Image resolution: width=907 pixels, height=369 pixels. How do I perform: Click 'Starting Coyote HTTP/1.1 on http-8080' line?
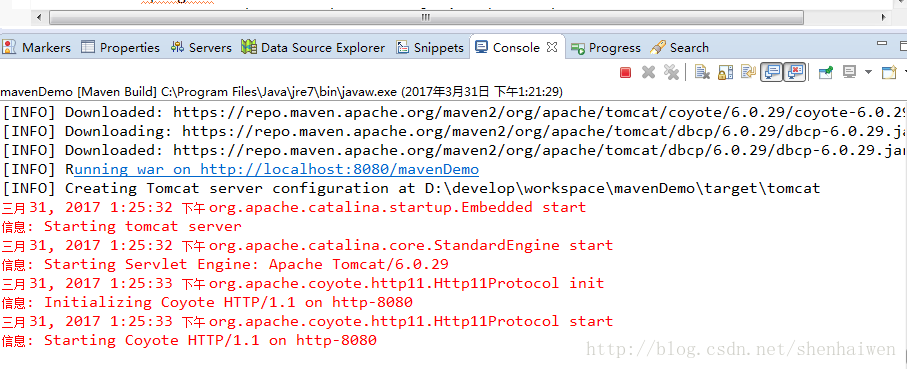coord(189,340)
